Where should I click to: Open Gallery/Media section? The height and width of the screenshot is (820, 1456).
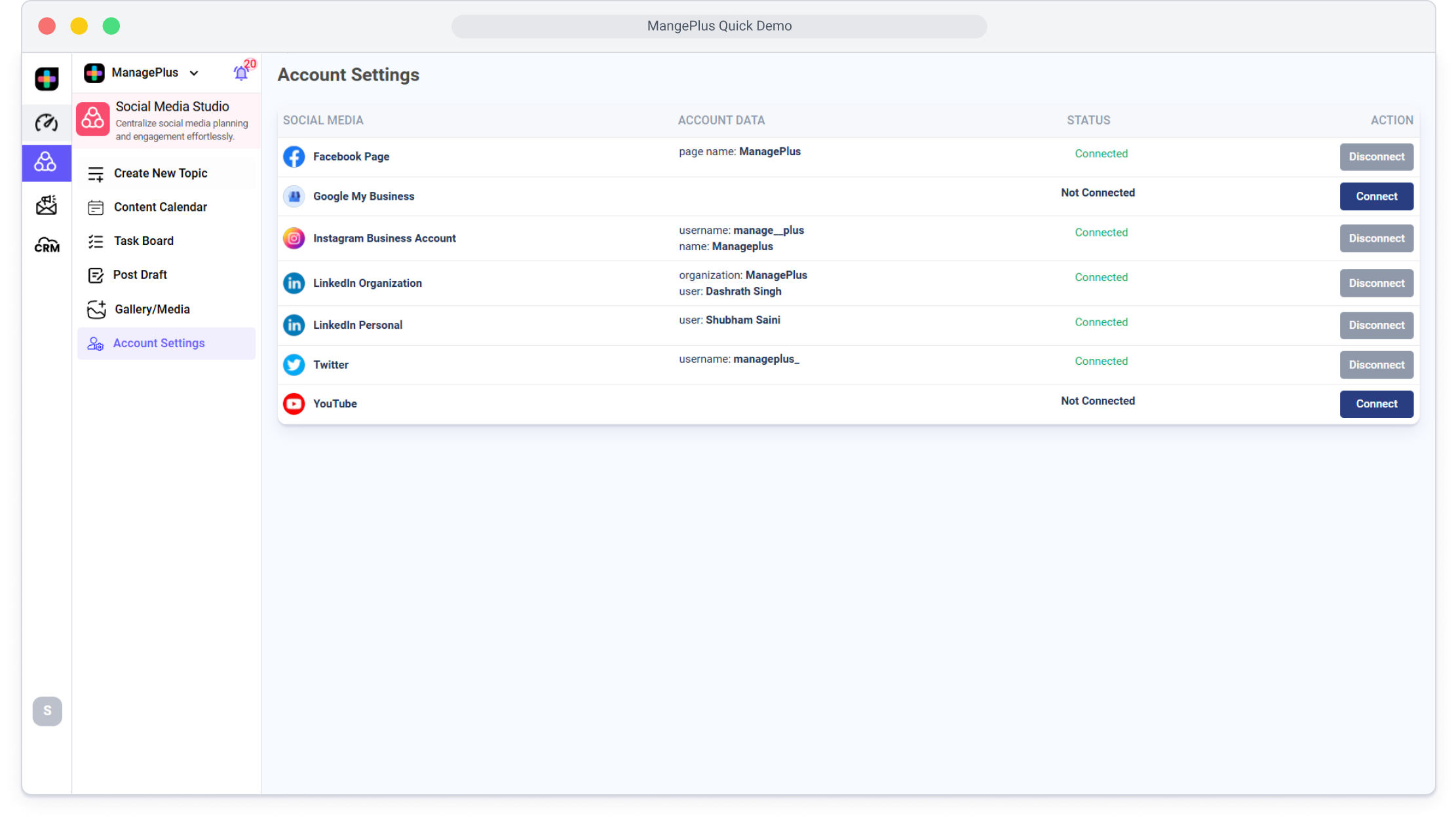[x=152, y=309]
